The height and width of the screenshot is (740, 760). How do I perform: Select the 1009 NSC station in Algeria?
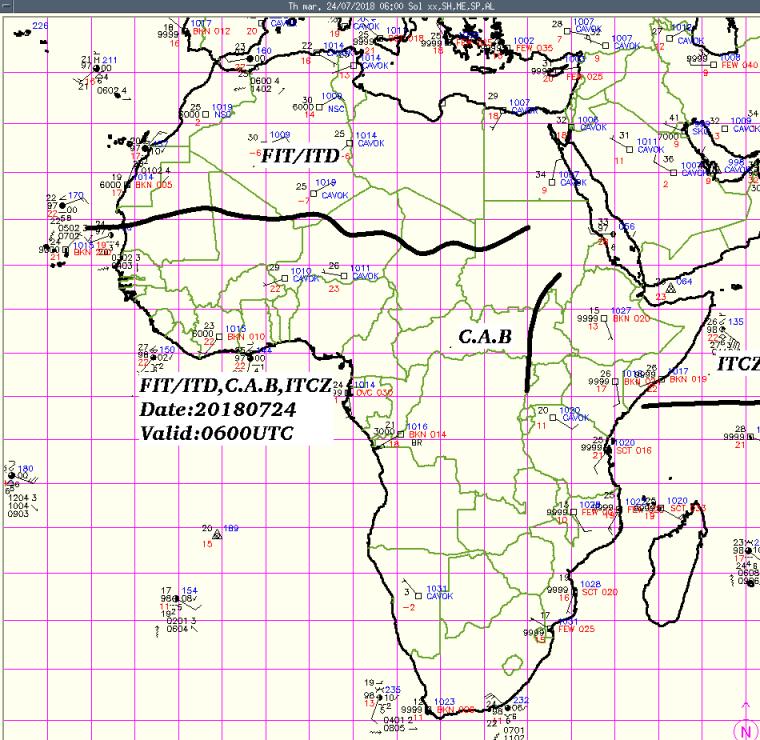pos(327,101)
